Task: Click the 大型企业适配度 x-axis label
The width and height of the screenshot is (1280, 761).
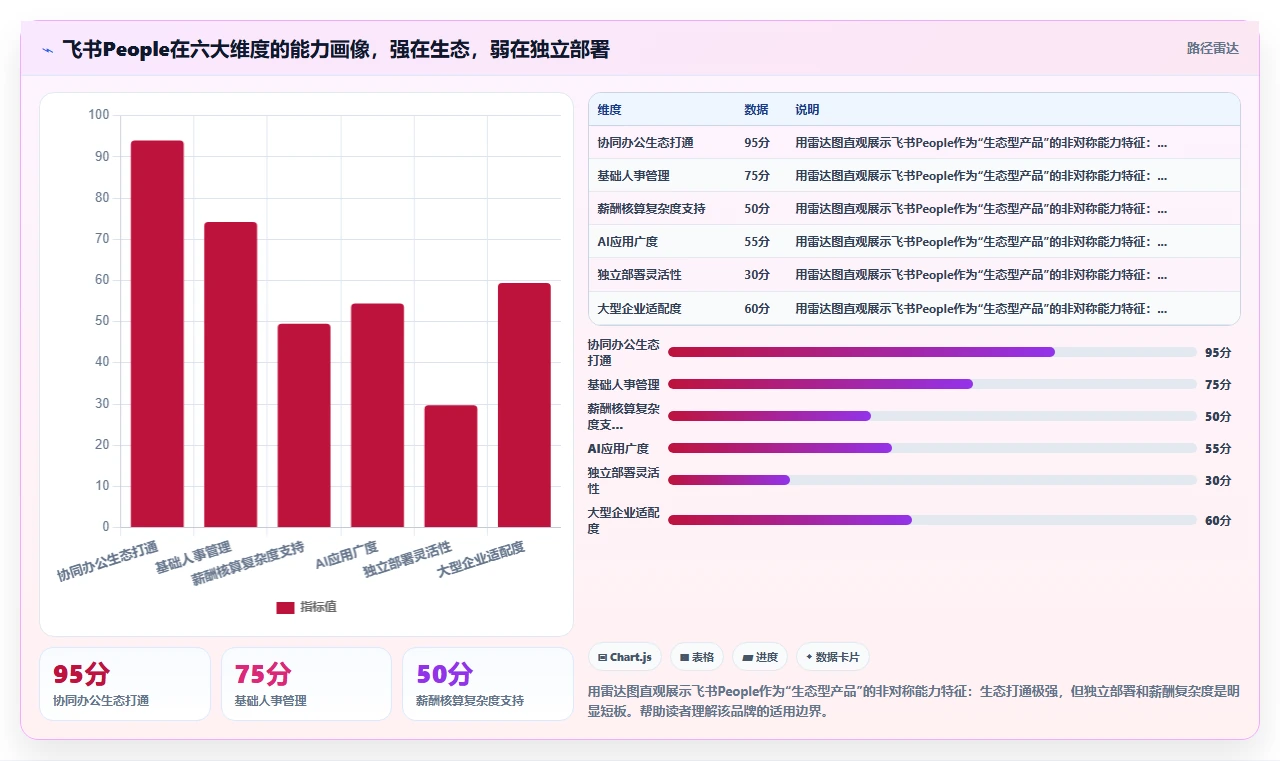Action: (481, 559)
